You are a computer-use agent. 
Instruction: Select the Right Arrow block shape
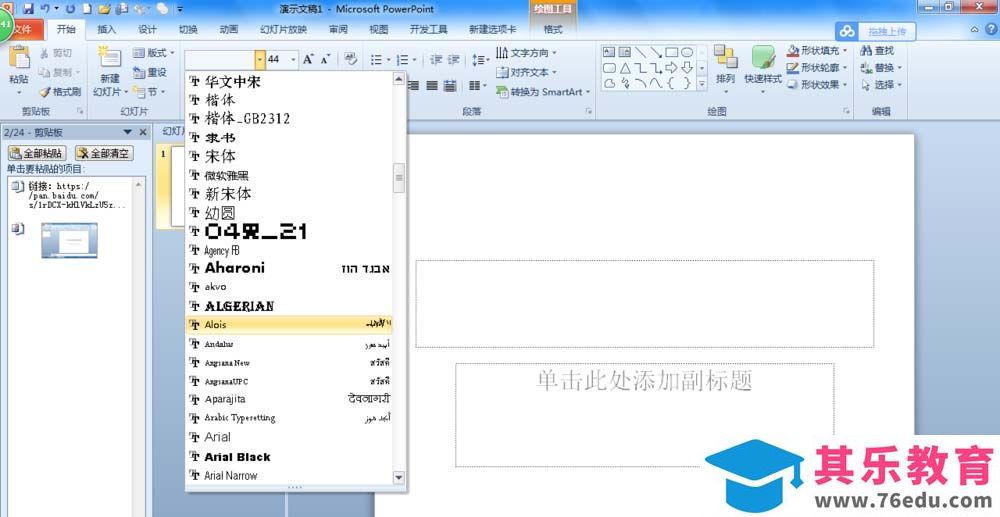(672, 68)
